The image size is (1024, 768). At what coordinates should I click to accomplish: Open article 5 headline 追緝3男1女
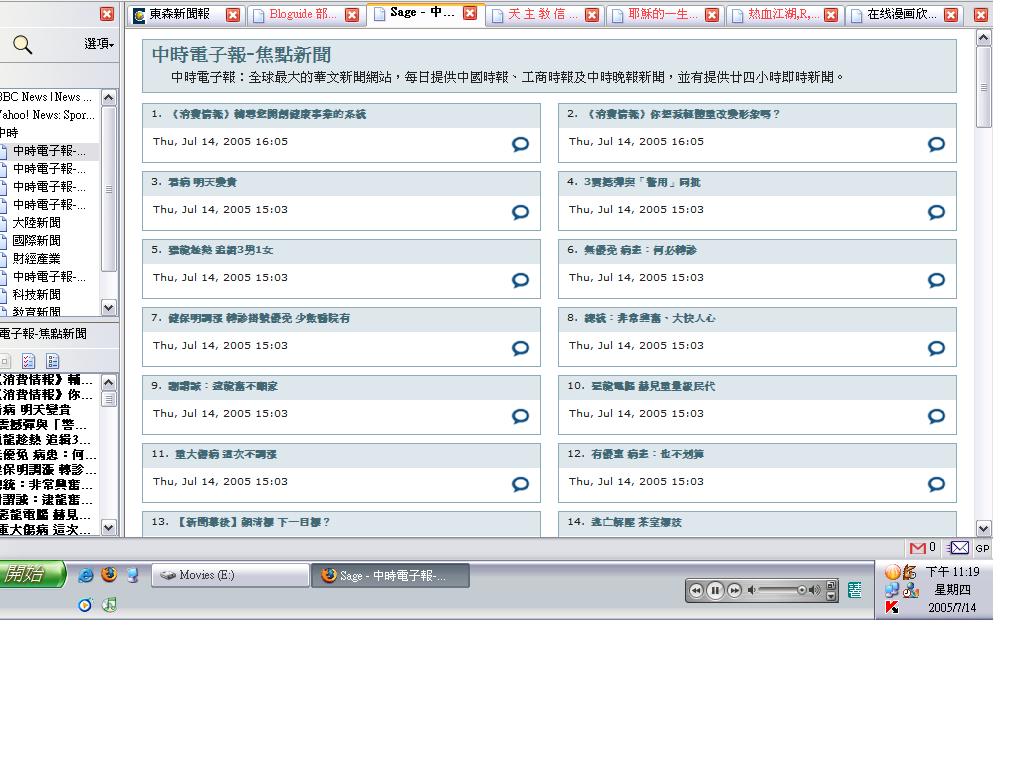tap(221, 250)
